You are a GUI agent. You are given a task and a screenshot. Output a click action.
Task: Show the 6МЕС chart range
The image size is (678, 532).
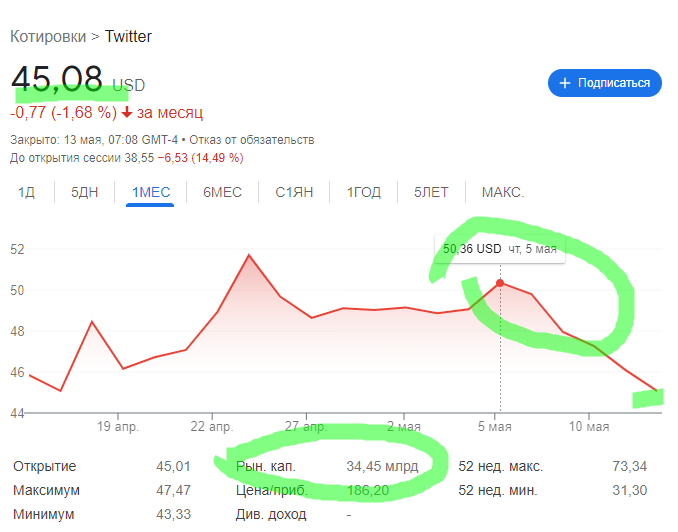222,192
